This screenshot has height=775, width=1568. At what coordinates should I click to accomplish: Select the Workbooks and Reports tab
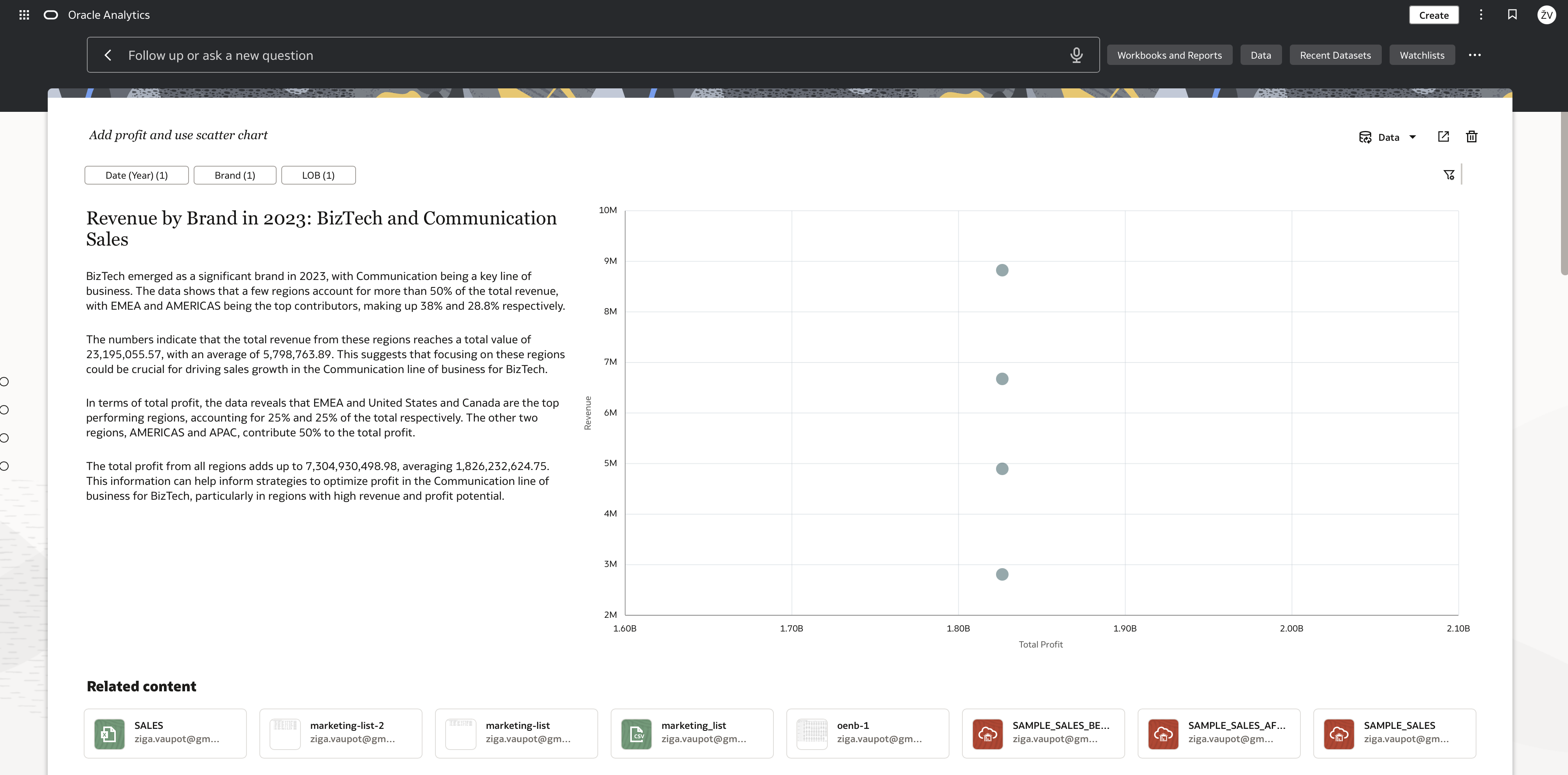click(x=1169, y=55)
